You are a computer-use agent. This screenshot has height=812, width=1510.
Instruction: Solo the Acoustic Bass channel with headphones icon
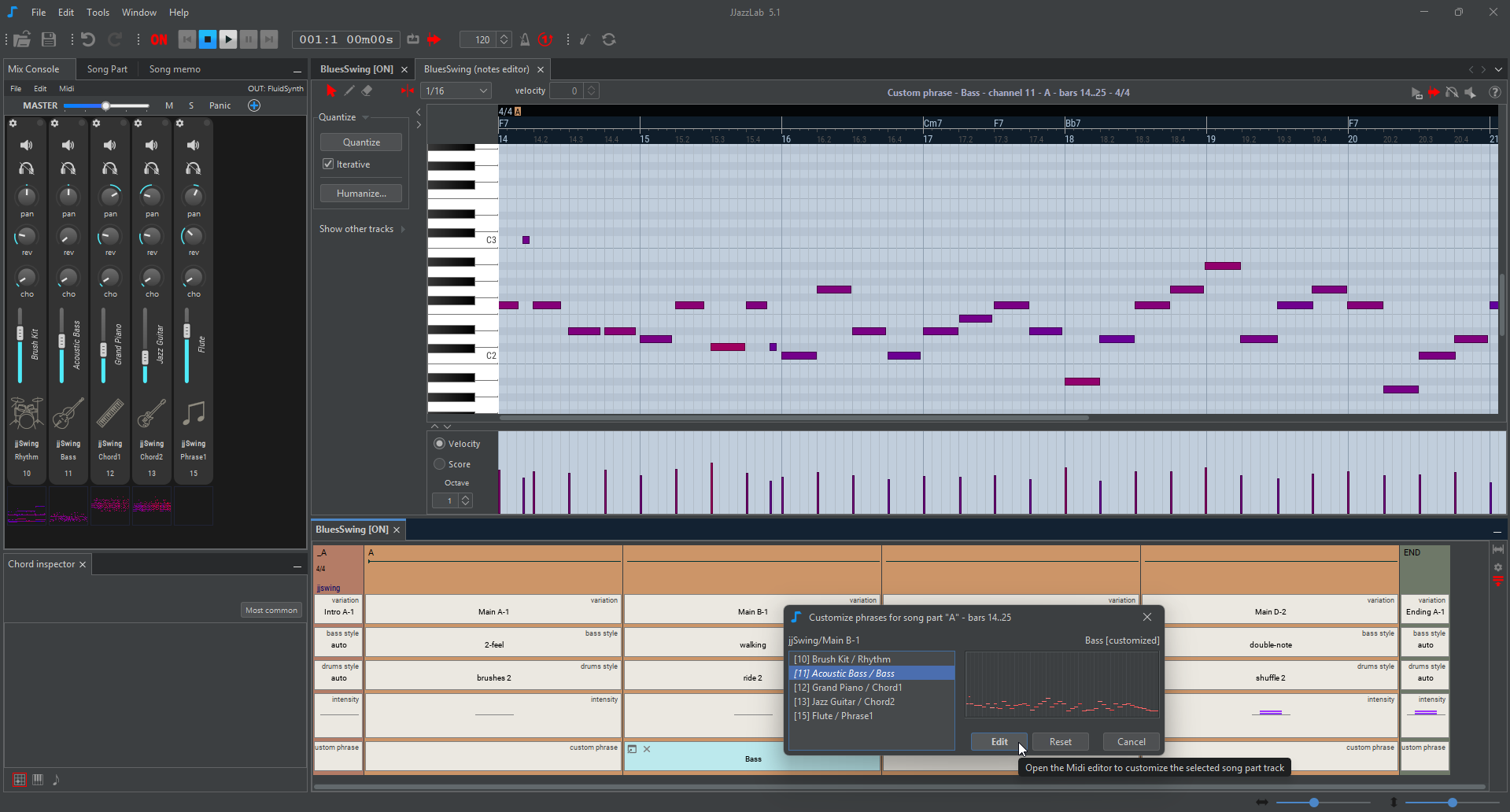(x=68, y=168)
